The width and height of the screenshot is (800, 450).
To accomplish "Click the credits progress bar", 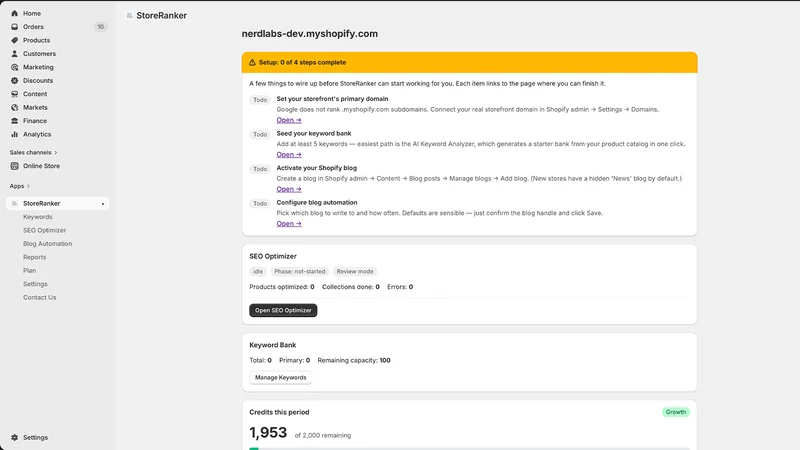I will click(x=469, y=448).
